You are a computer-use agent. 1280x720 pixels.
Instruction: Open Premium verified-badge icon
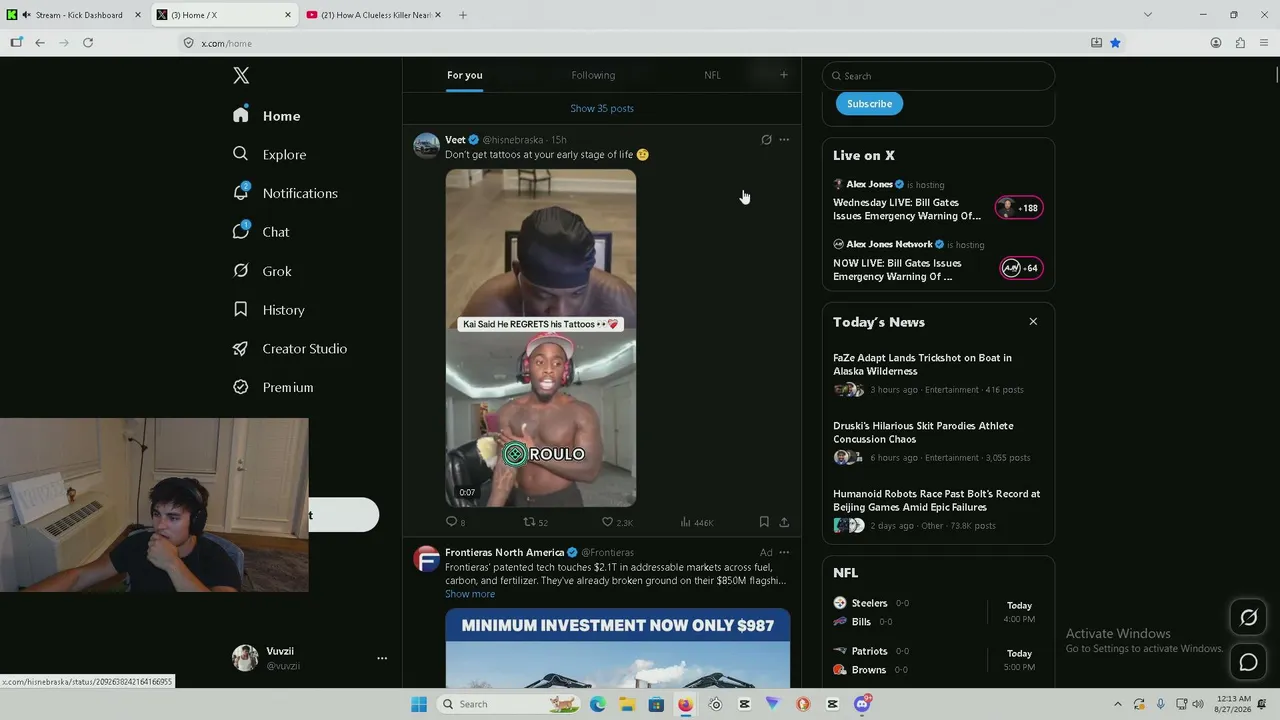(241, 387)
